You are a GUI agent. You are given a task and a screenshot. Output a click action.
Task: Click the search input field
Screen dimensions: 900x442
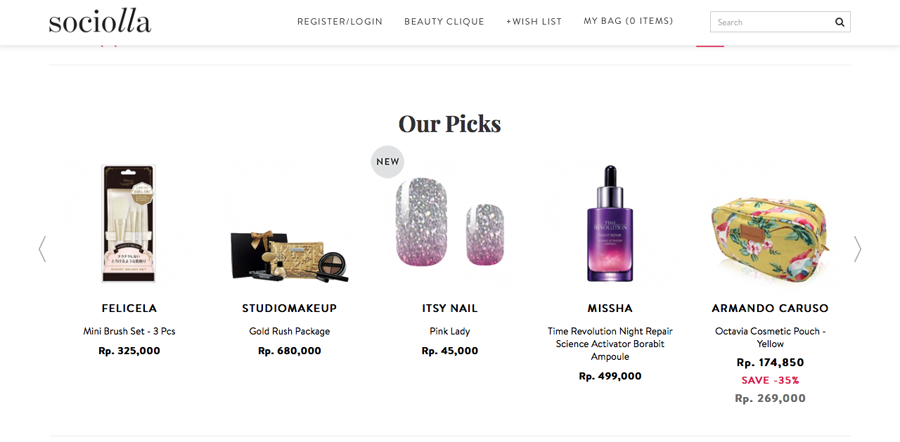pos(770,22)
